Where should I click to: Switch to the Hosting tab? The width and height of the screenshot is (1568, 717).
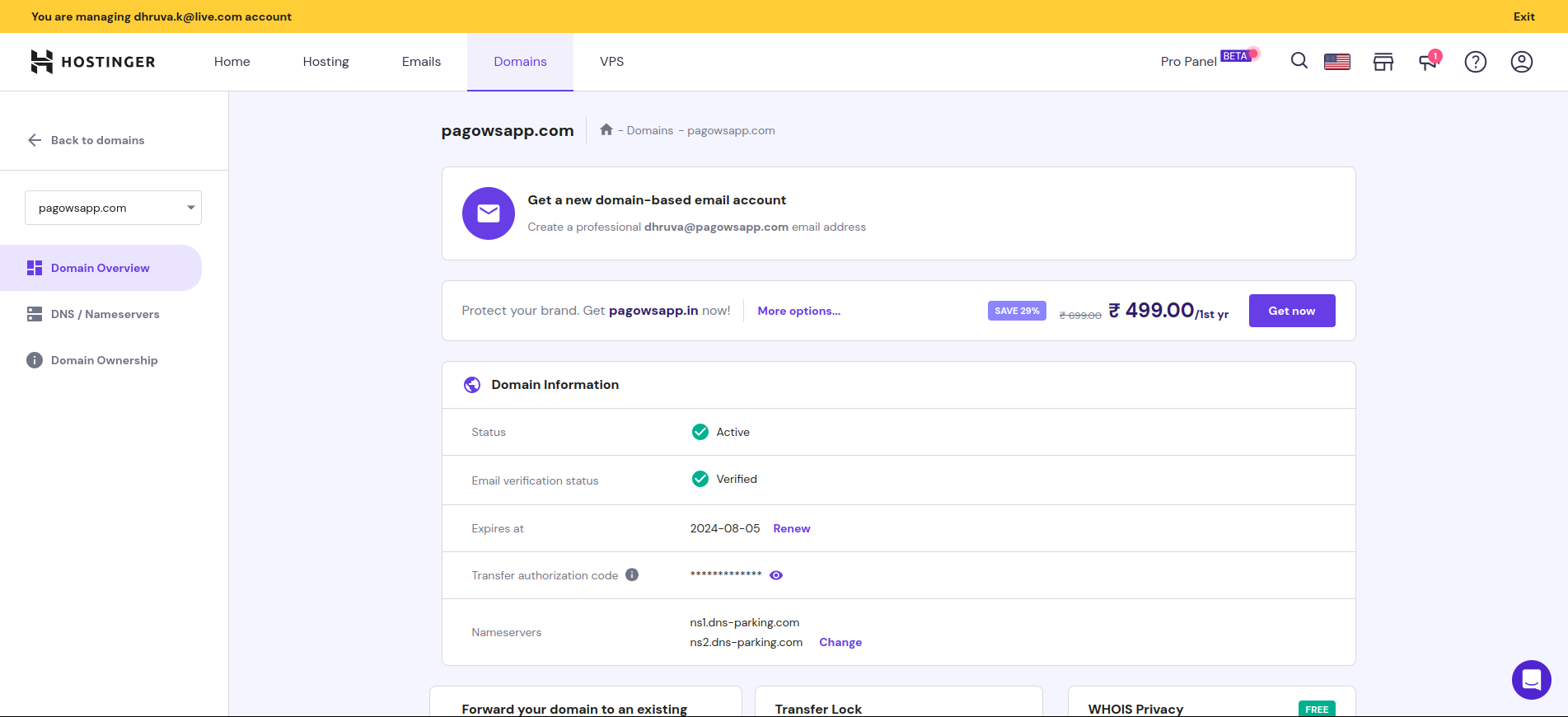[x=325, y=62]
